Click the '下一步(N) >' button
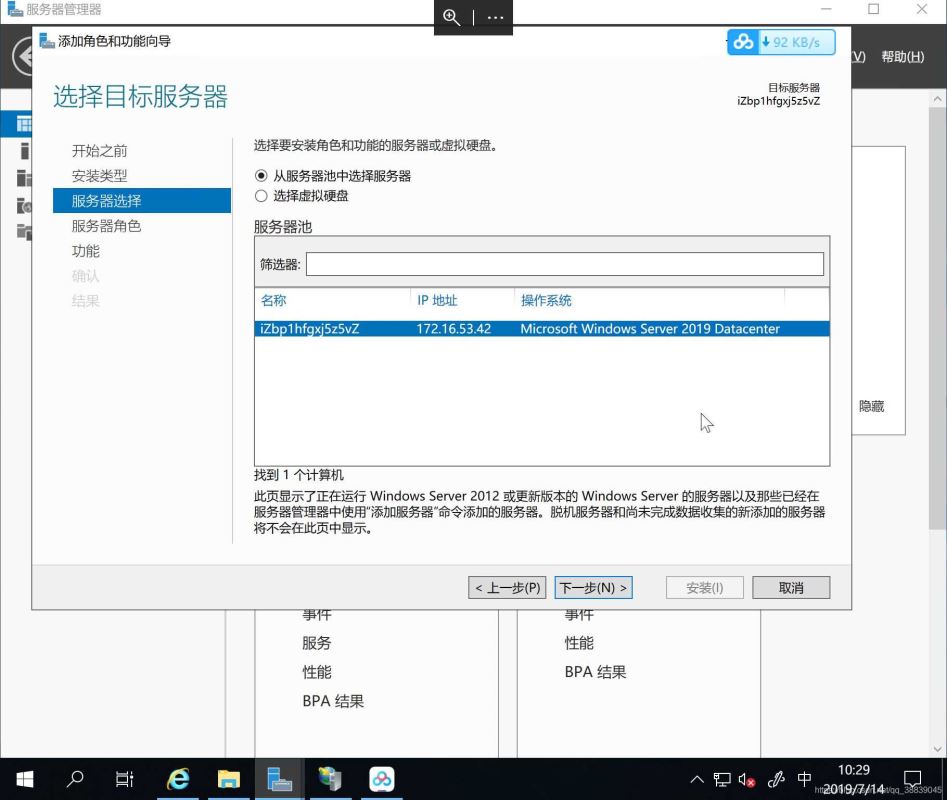The width and height of the screenshot is (947, 800). point(593,588)
